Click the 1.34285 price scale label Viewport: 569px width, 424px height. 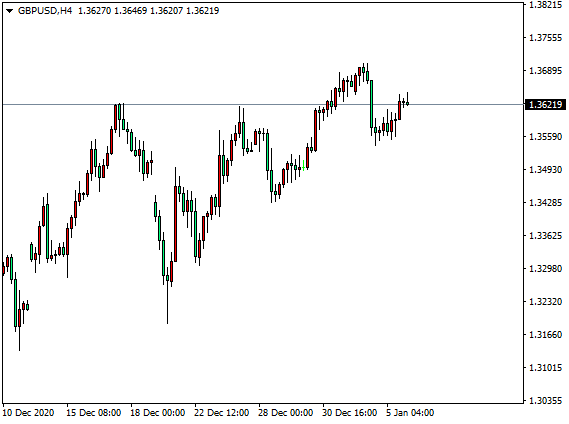coord(545,203)
